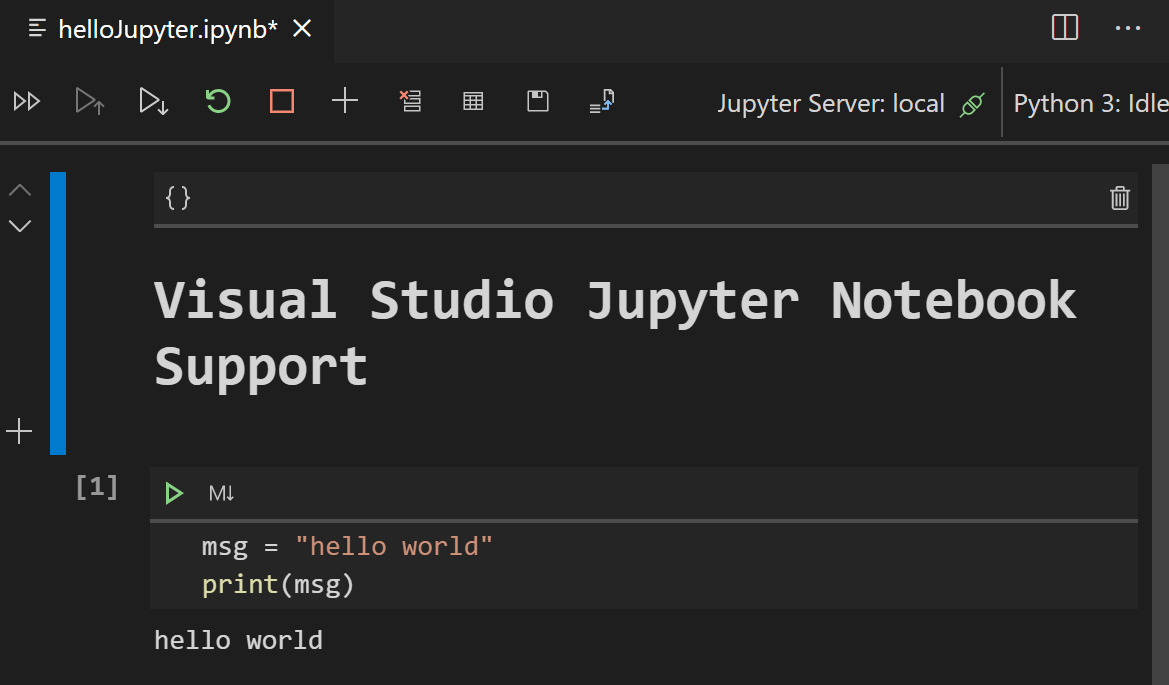Restart the Jupyter kernel
The width and height of the screenshot is (1169, 685).
click(217, 100)
